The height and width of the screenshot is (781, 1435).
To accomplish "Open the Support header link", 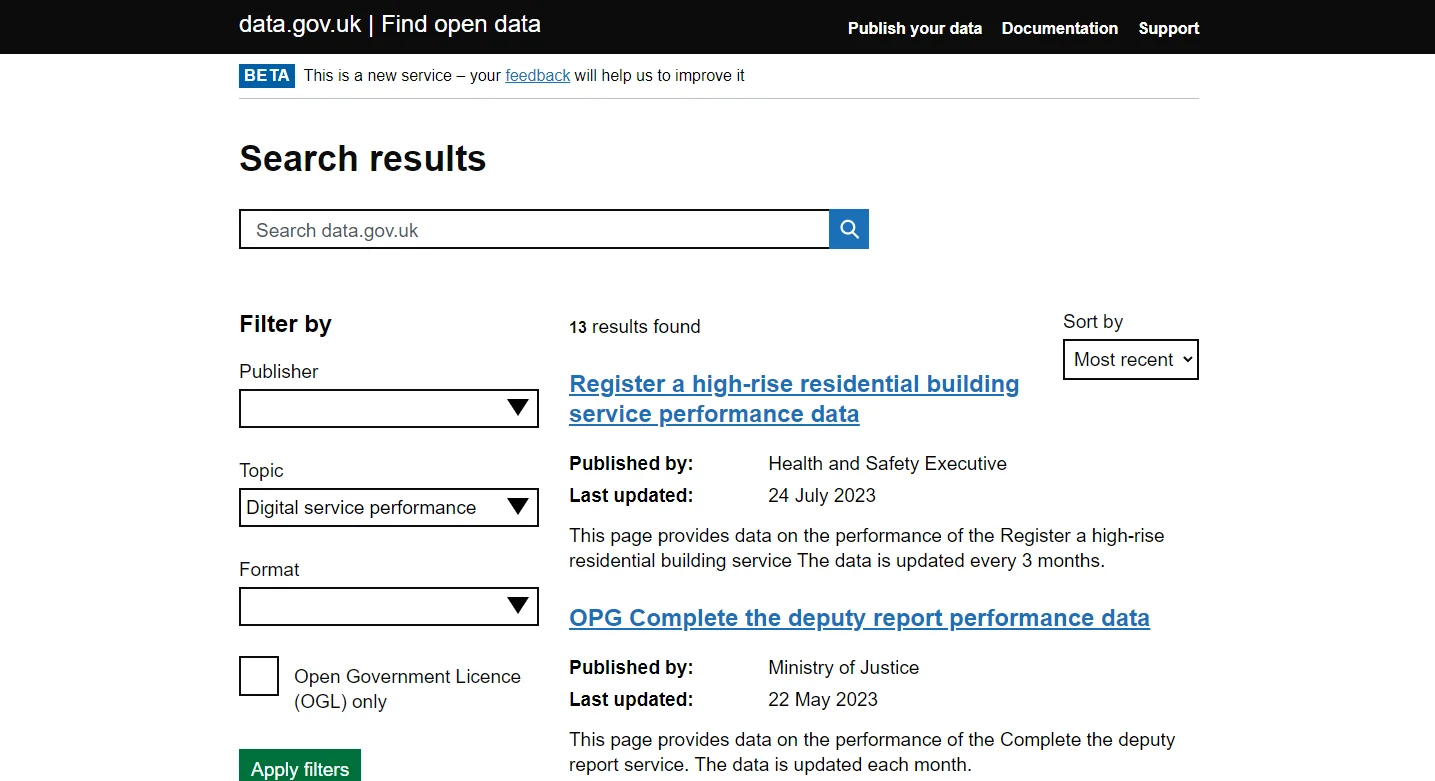I will pos(1169,28).
